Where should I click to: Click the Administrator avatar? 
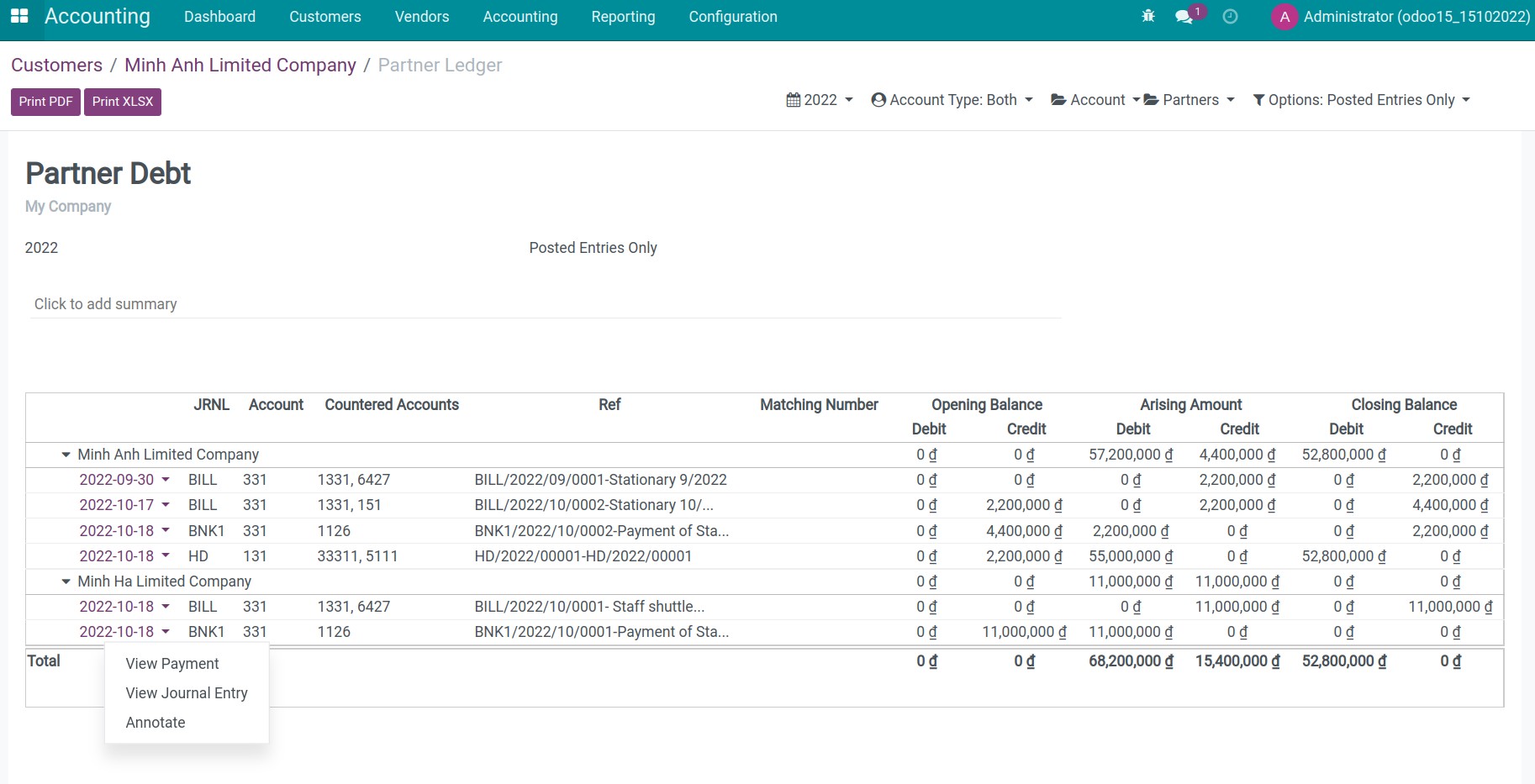coord(1284,16)
